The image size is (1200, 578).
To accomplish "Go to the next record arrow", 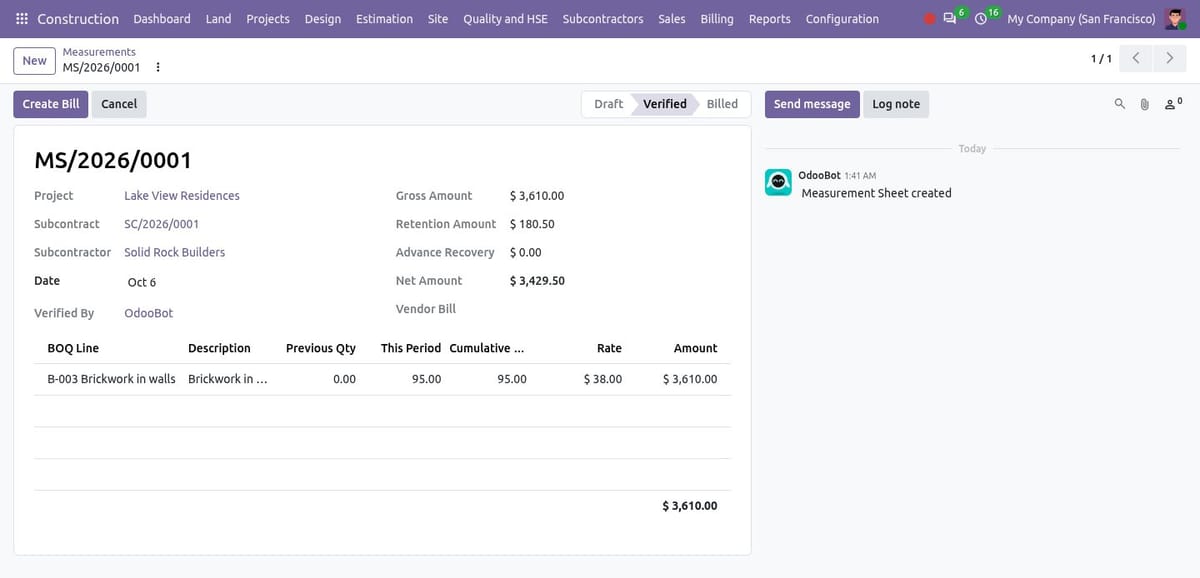I will click(x=1169, y=58).
